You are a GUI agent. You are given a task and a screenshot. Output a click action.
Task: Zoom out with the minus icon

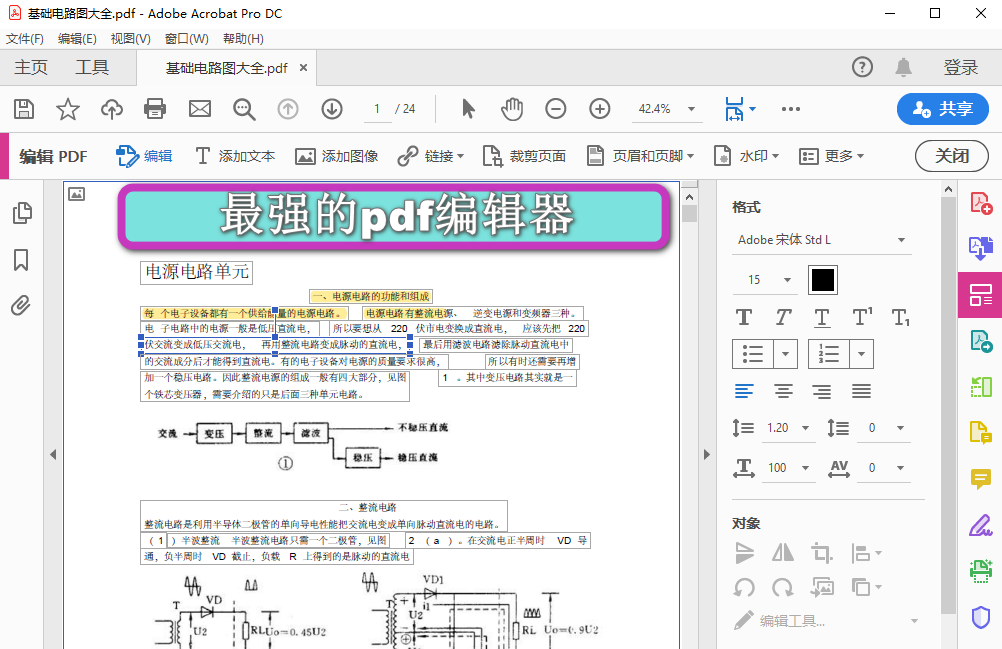(556, 109)
